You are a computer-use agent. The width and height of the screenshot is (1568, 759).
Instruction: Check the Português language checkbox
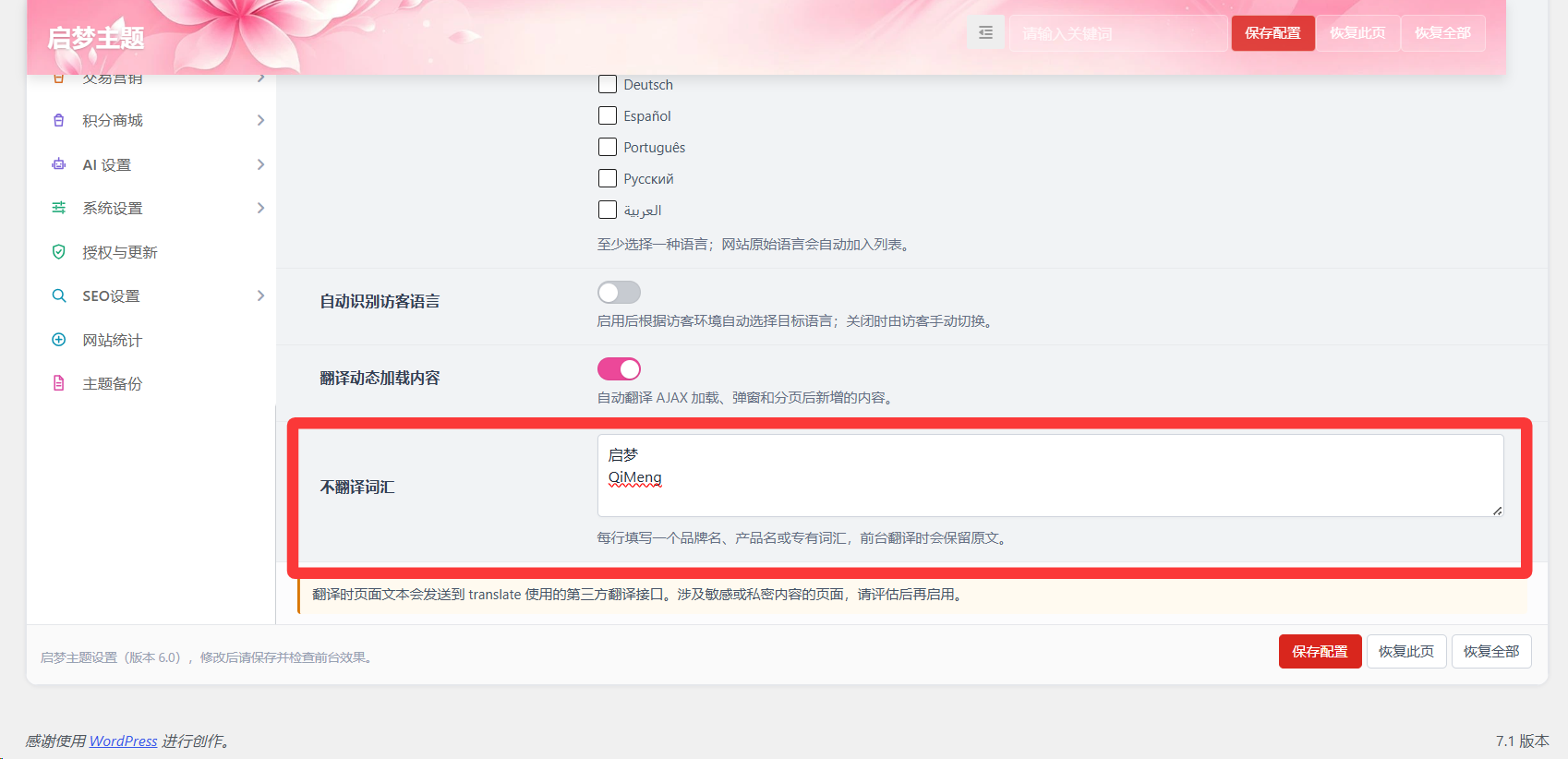click(608, 147)
